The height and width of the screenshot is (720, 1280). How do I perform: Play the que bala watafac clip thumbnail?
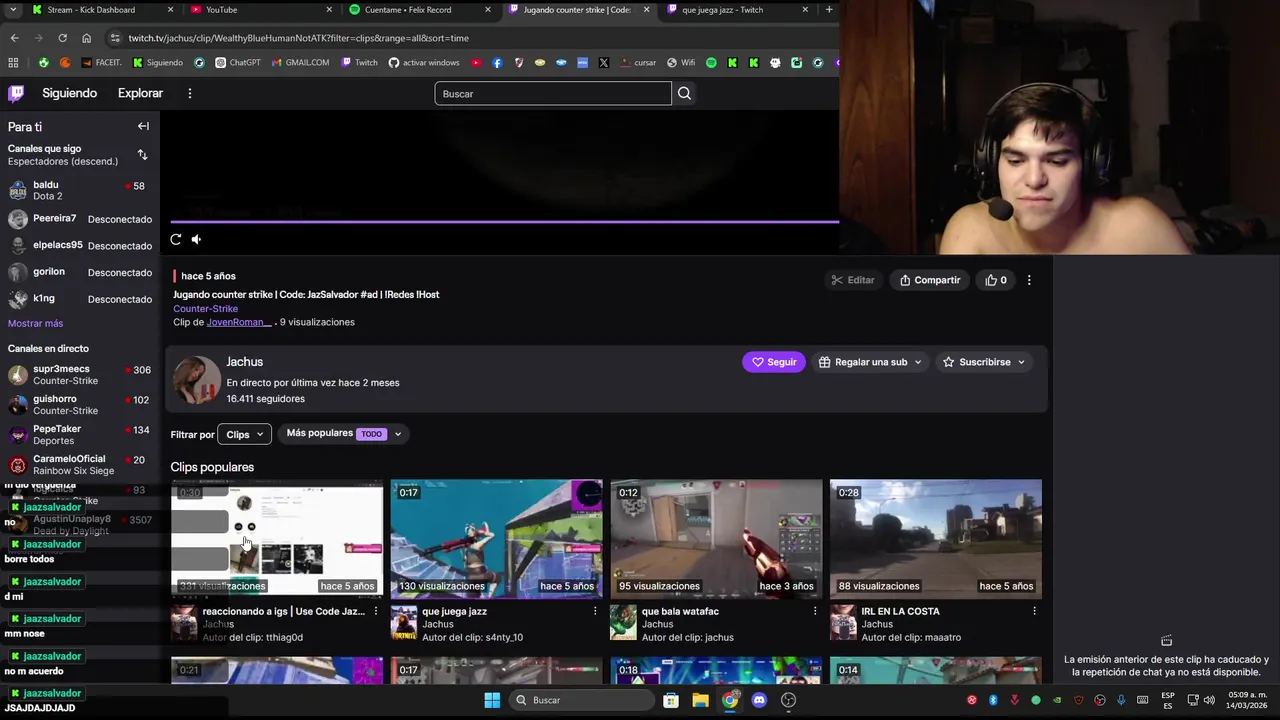(716, 539)
